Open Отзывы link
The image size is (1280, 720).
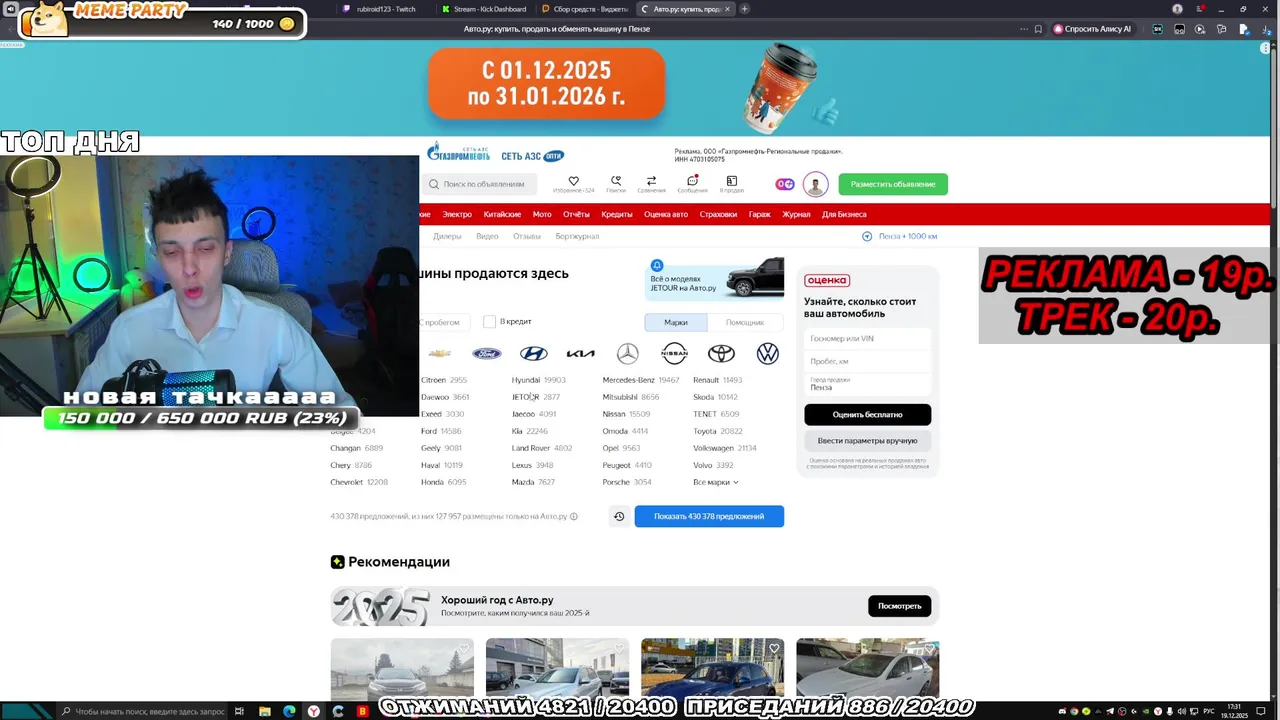(x=526, y=236)
